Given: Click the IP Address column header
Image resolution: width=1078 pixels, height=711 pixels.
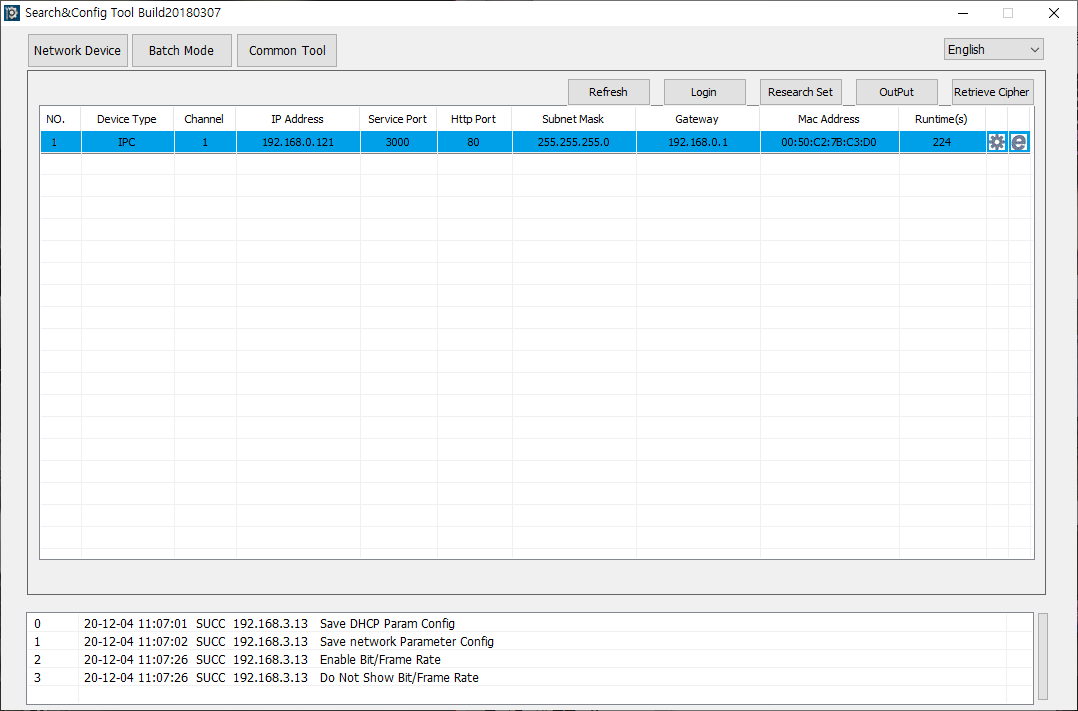Looking at the screenshot, I should [297, 118].
